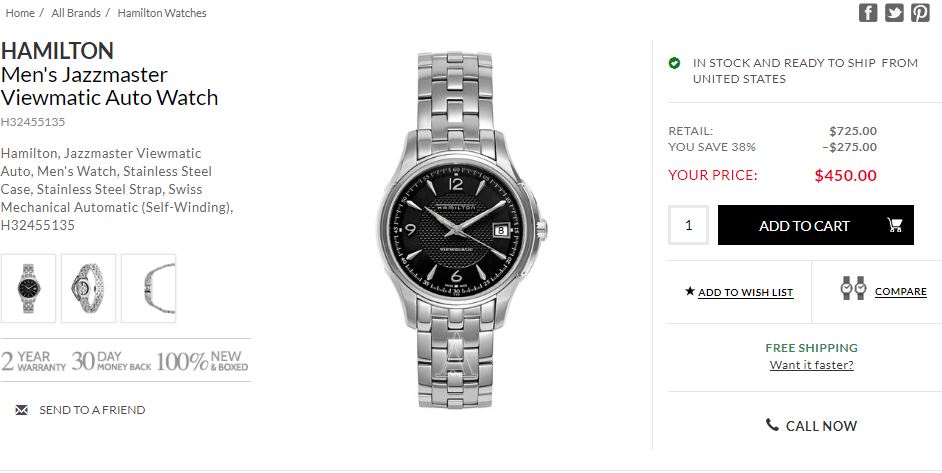This screenshot has height=473, width=942.
Task: Navigate to Hamilton Watches breadcrumb
Action: tap(162, 13)
